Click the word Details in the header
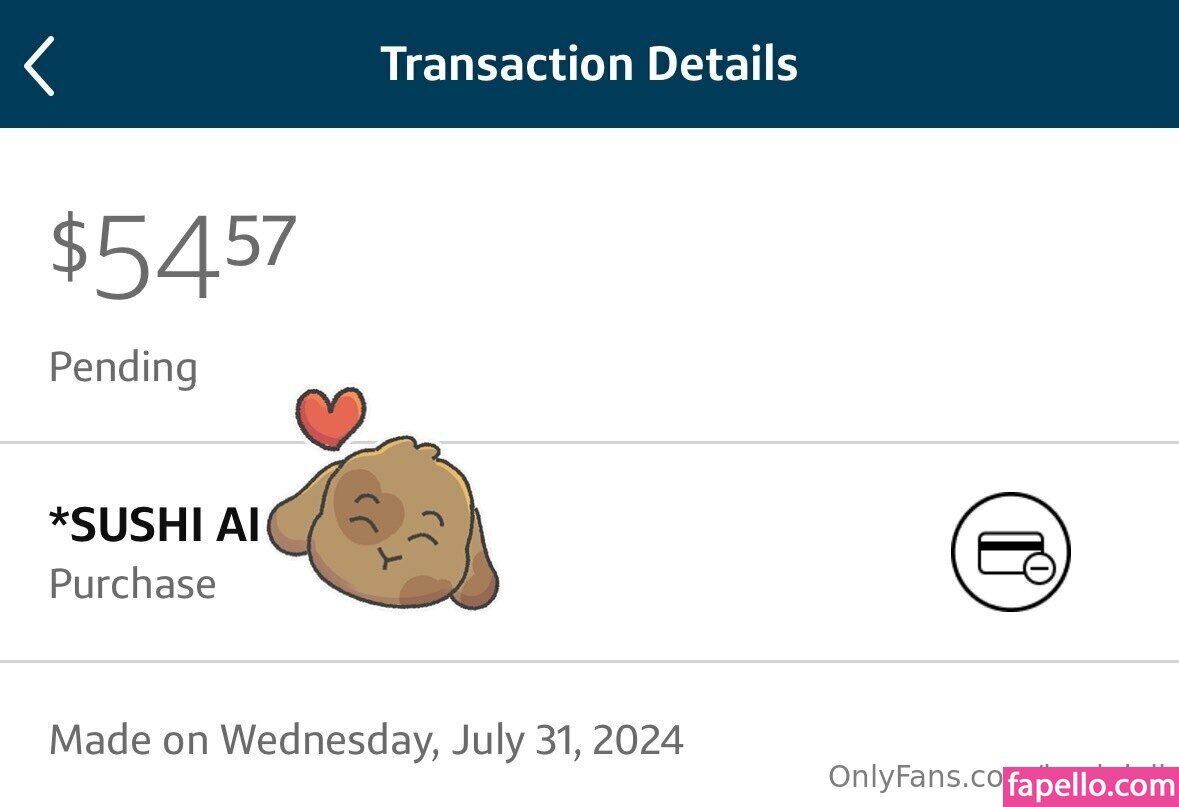The image size is (1179, 807). [722, 64]
